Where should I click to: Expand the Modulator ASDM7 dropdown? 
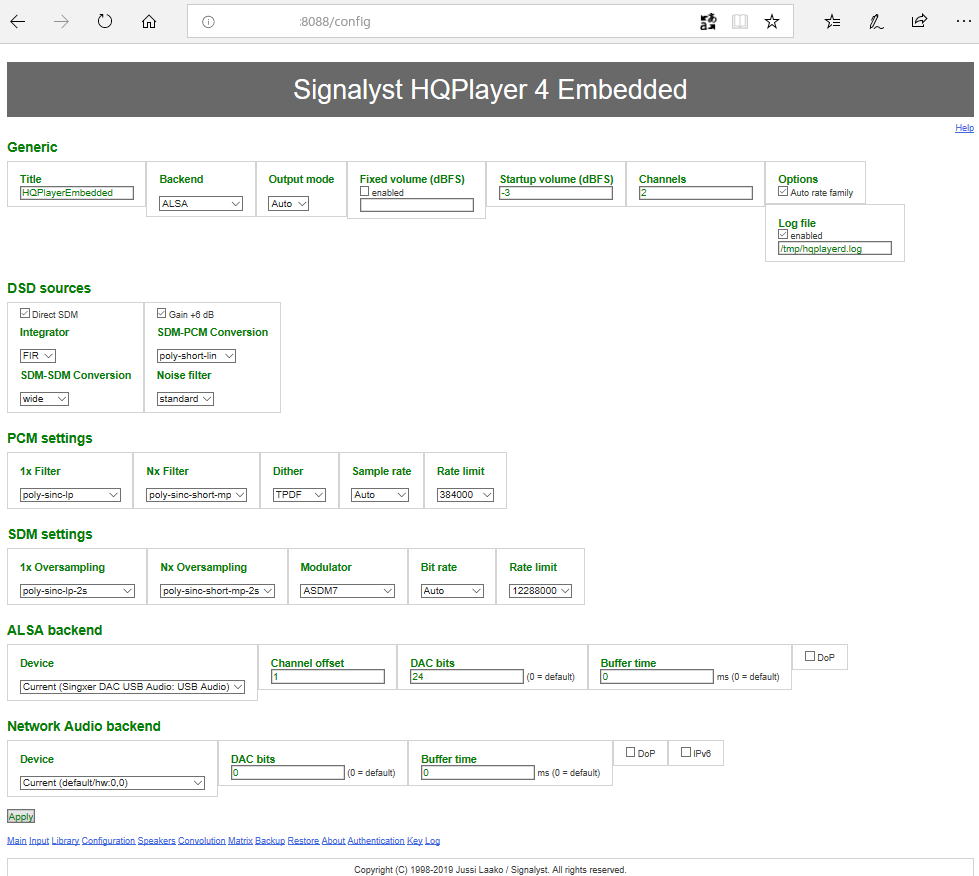347,591
